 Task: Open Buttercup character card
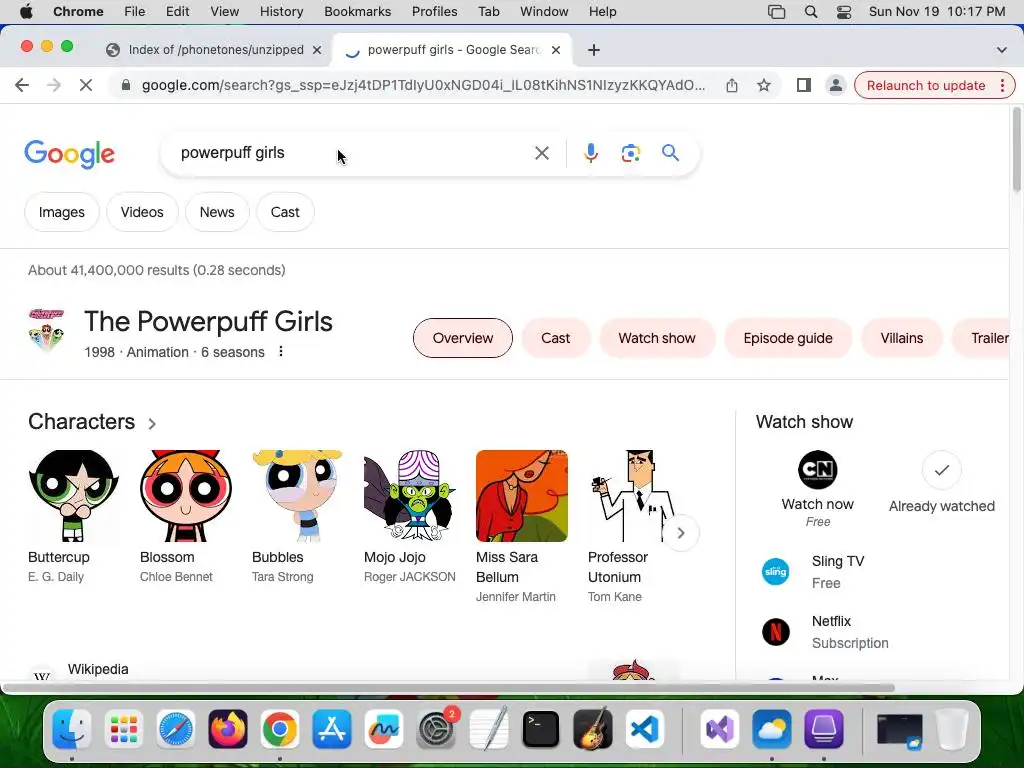74,517
